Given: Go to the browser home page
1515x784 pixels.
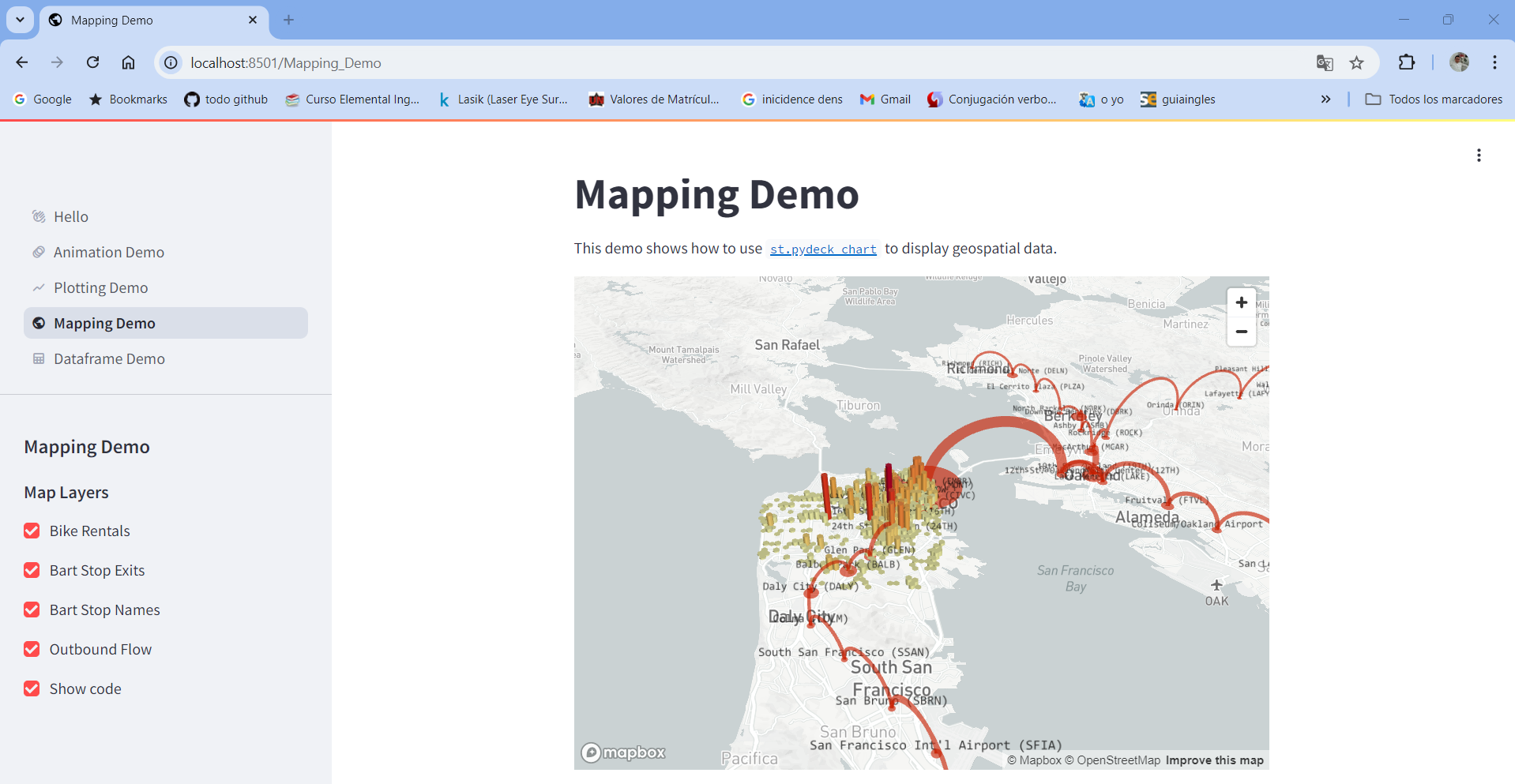Looking at the screenshot, I should click(128, 62).
